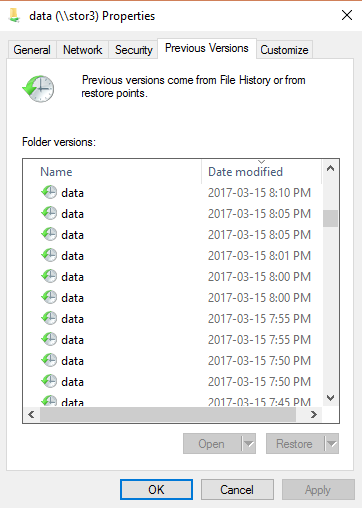Image resolution: width=362 pixels, height=508 pixels.
Task: Click the Cancel button
Action: click(x=237, y=489)
